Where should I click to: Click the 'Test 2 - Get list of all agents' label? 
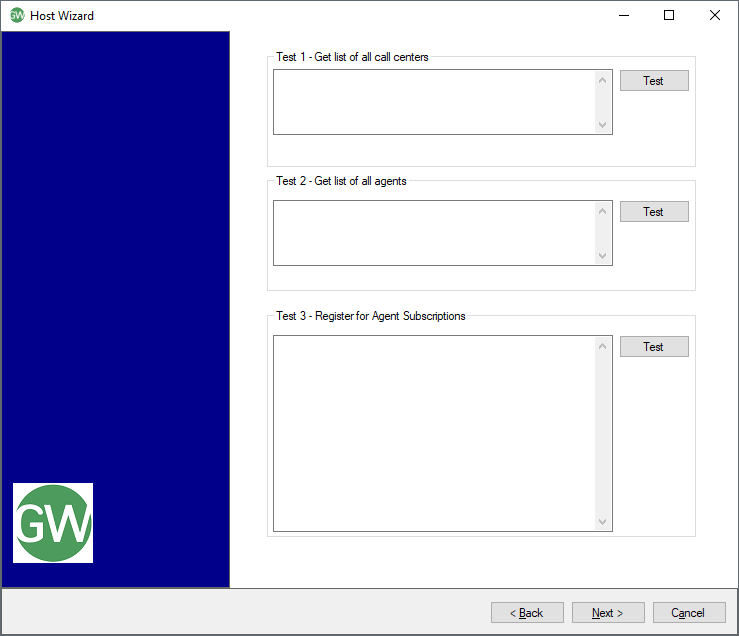[x=341, y=181]
